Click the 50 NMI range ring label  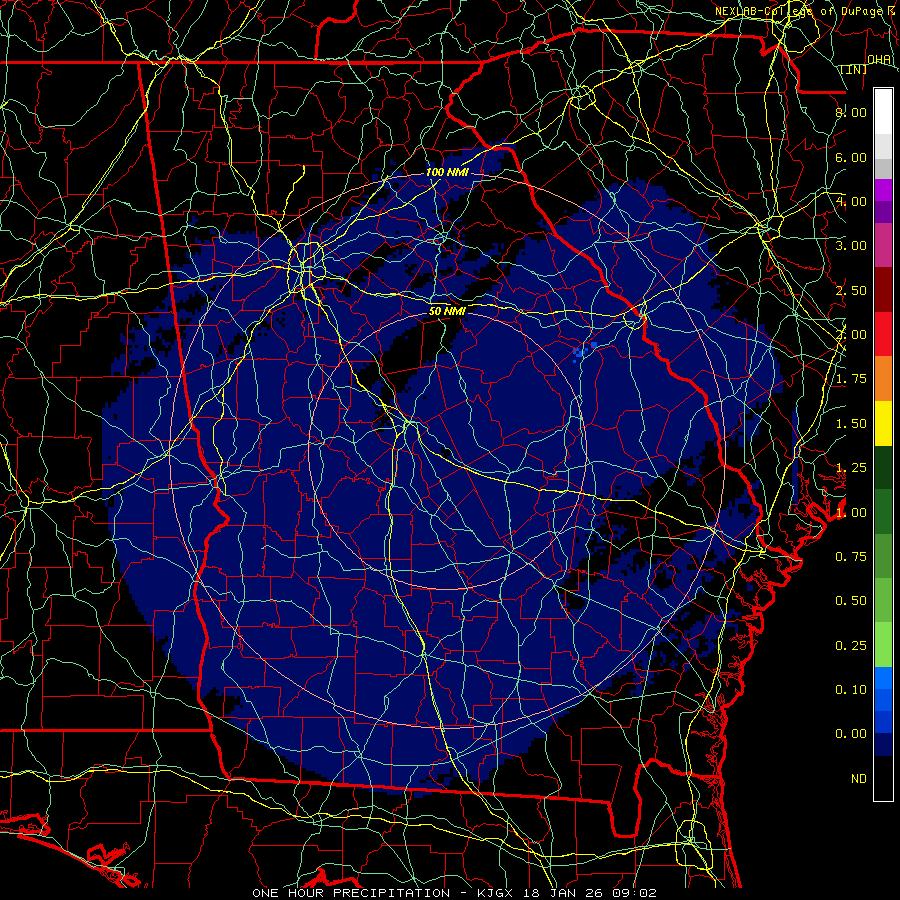point(447,312)
